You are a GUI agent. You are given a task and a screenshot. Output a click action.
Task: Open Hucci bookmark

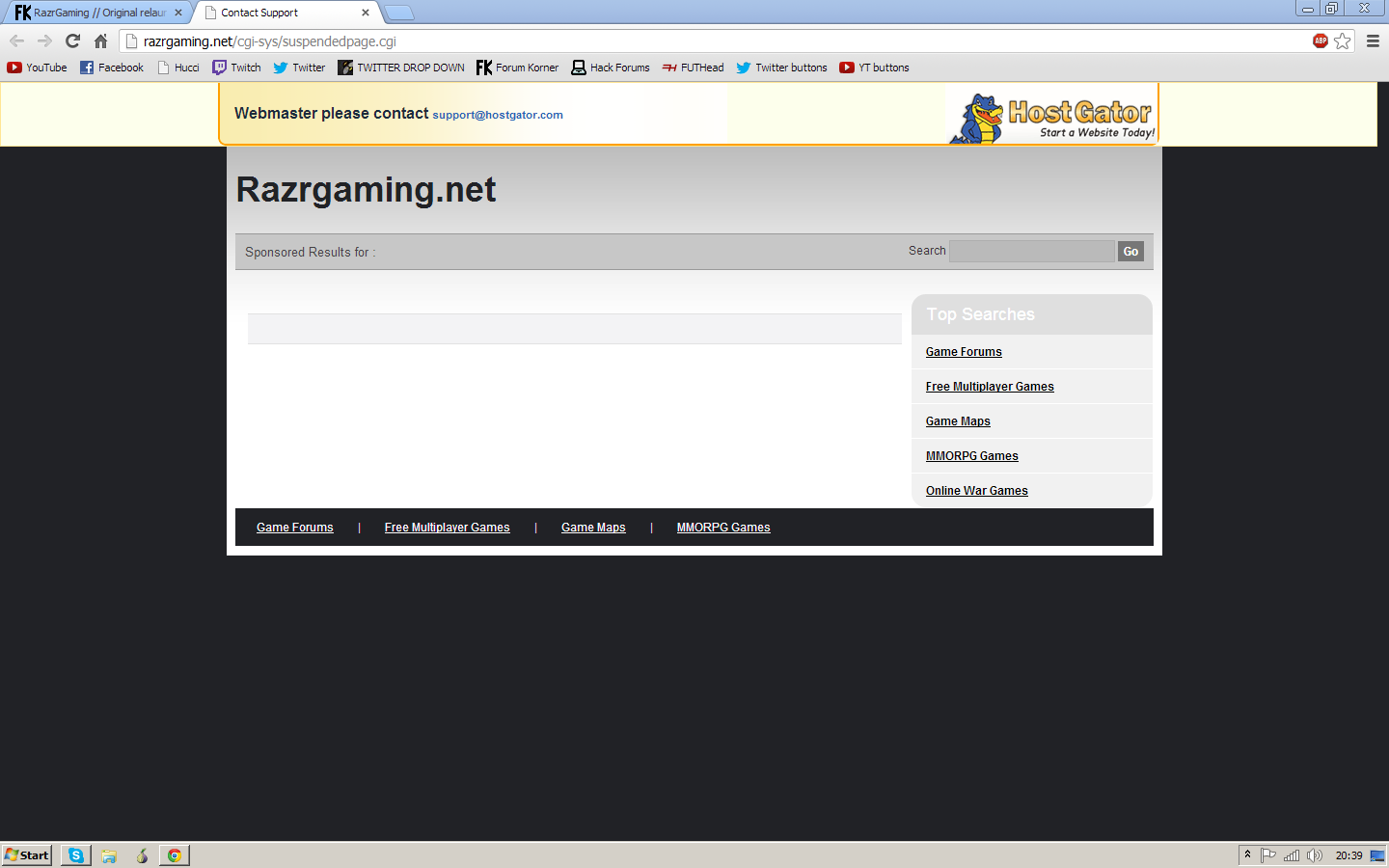178,68
